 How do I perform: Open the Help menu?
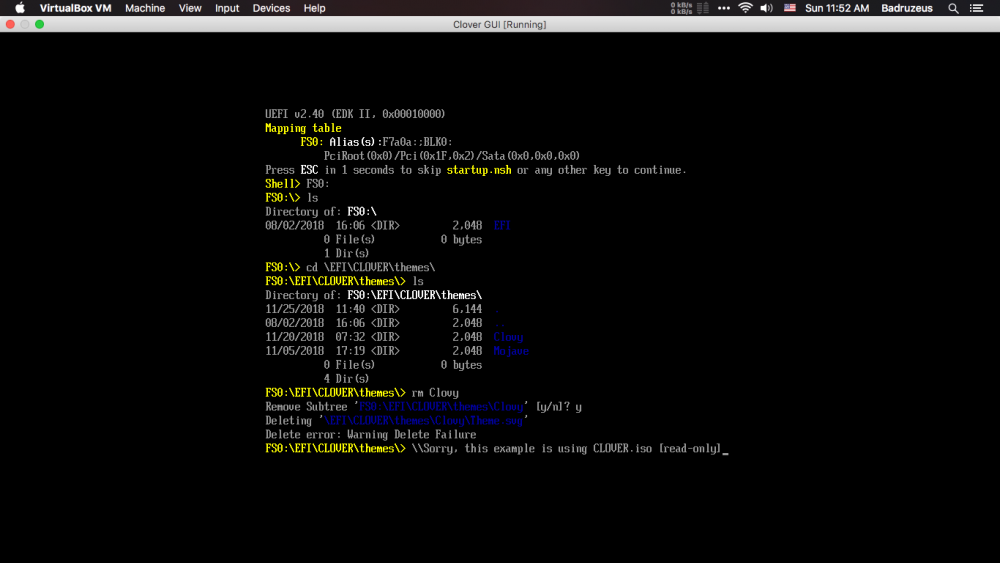point(314,8)
